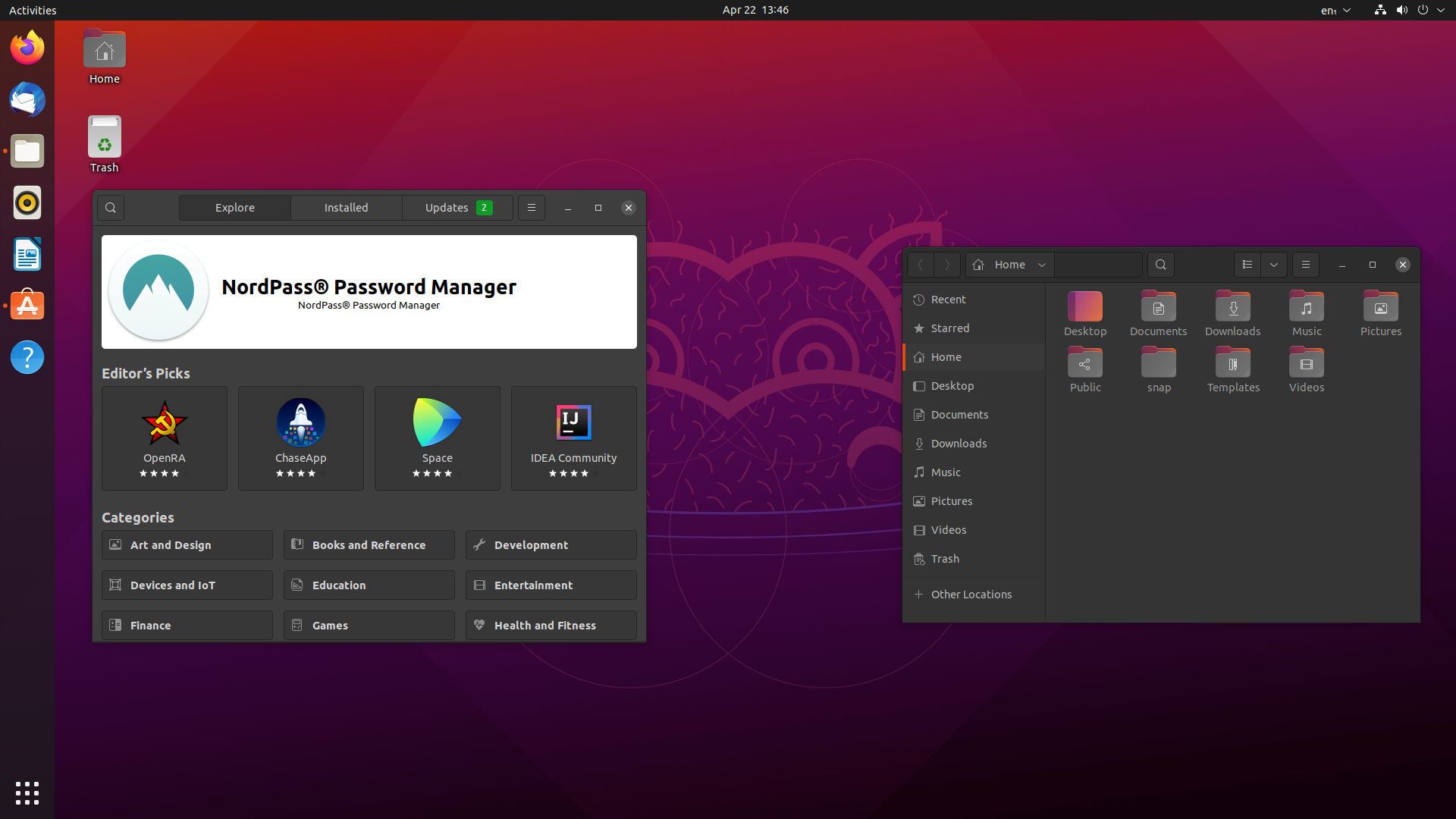Image resolution: width=1456 pixels, height=819 pixels.
Task: Switch to Explore tab
Action: tap(235, 208)
